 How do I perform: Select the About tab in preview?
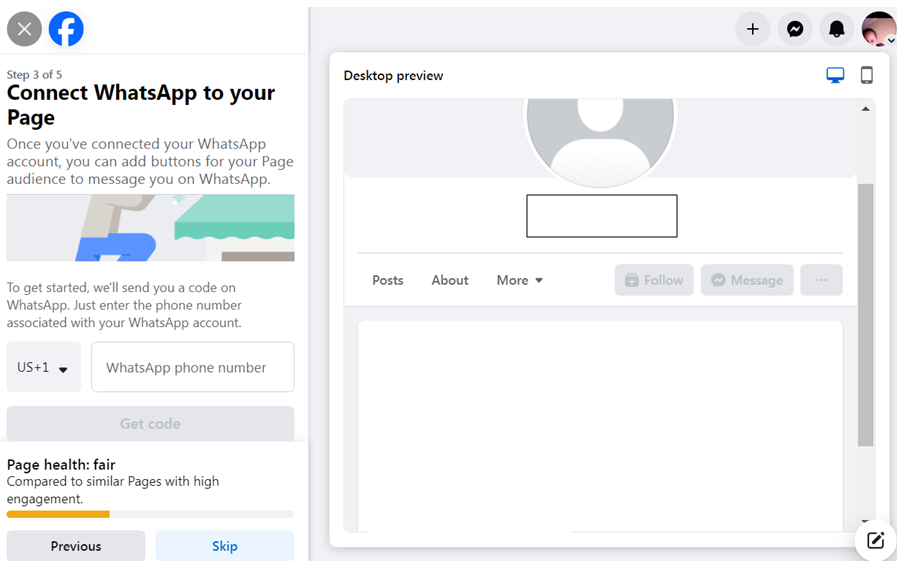pos(450,280)
